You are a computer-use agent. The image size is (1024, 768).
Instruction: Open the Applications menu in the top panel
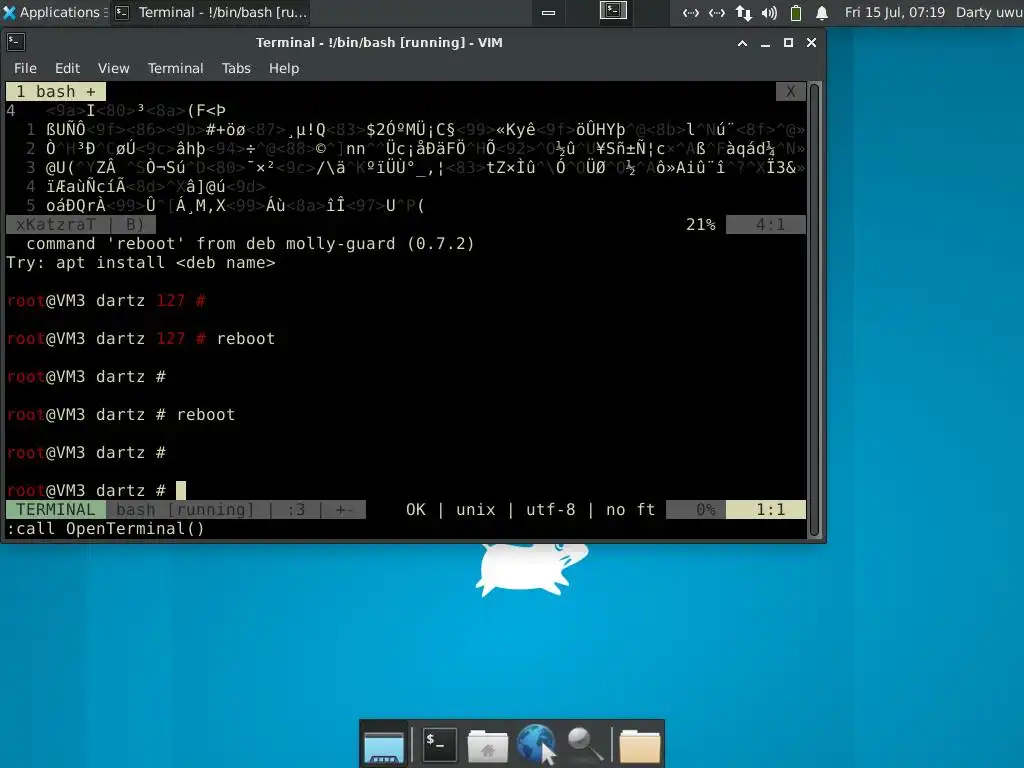[52, 12]
